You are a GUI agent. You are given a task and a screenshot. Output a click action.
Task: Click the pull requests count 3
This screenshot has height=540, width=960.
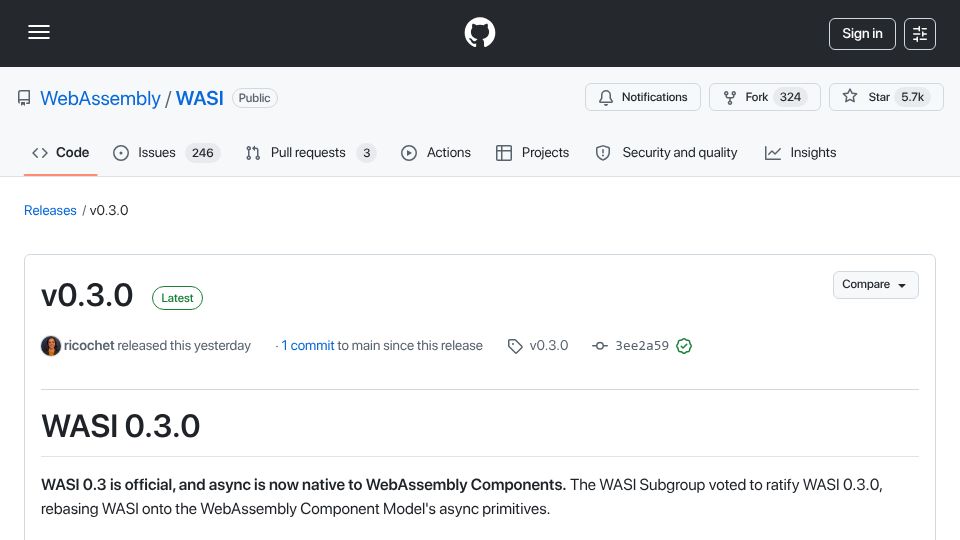pyautogui.click(x=367, y=152)
